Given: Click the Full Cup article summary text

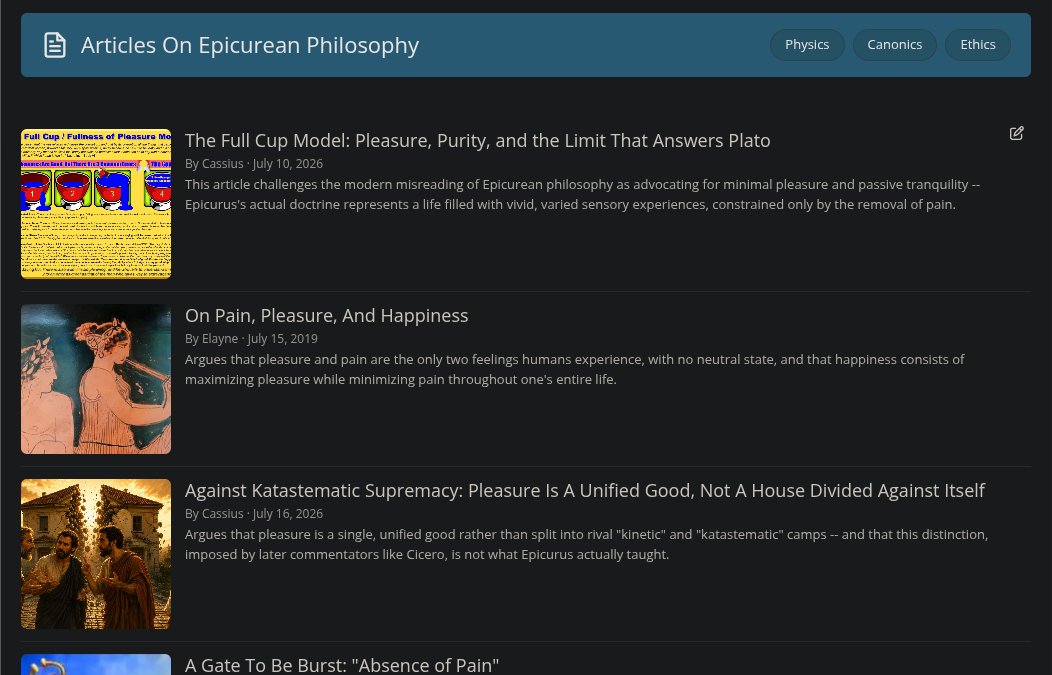Looking at the screenshot, I should click(x=582, y=195).
